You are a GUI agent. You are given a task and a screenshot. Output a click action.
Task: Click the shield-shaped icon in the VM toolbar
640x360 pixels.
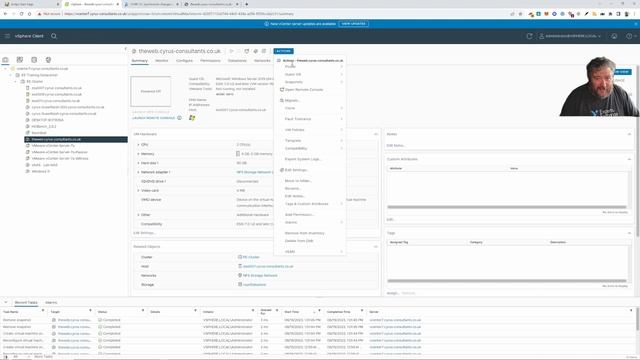247,51
